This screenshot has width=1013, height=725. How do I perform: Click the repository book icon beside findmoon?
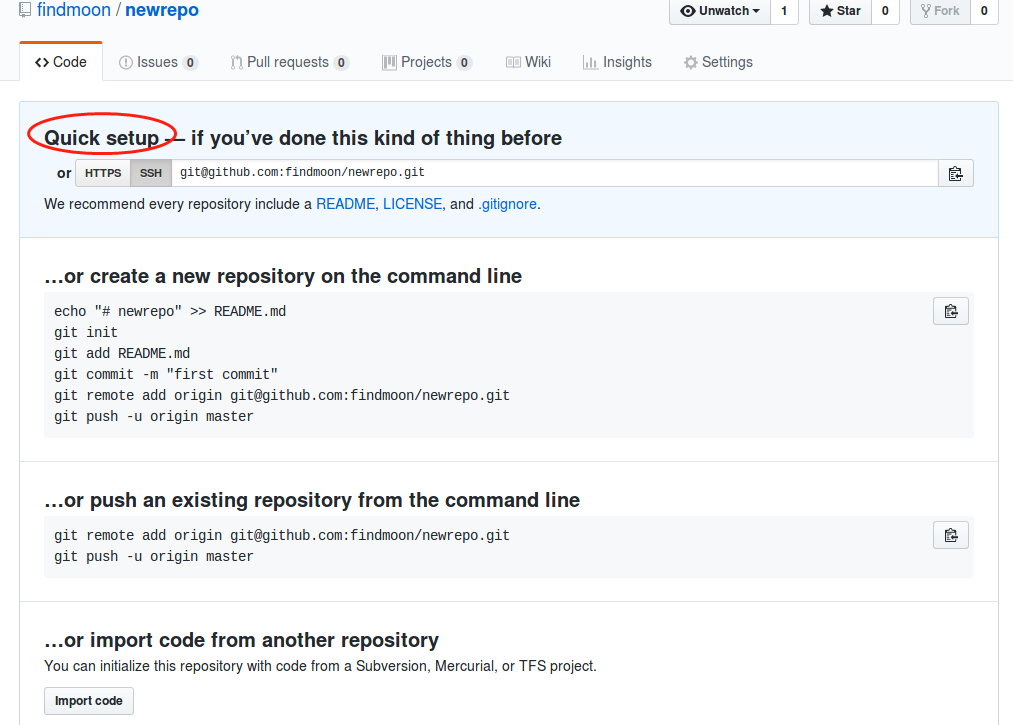pyautogui.click(x=26, y=11)
